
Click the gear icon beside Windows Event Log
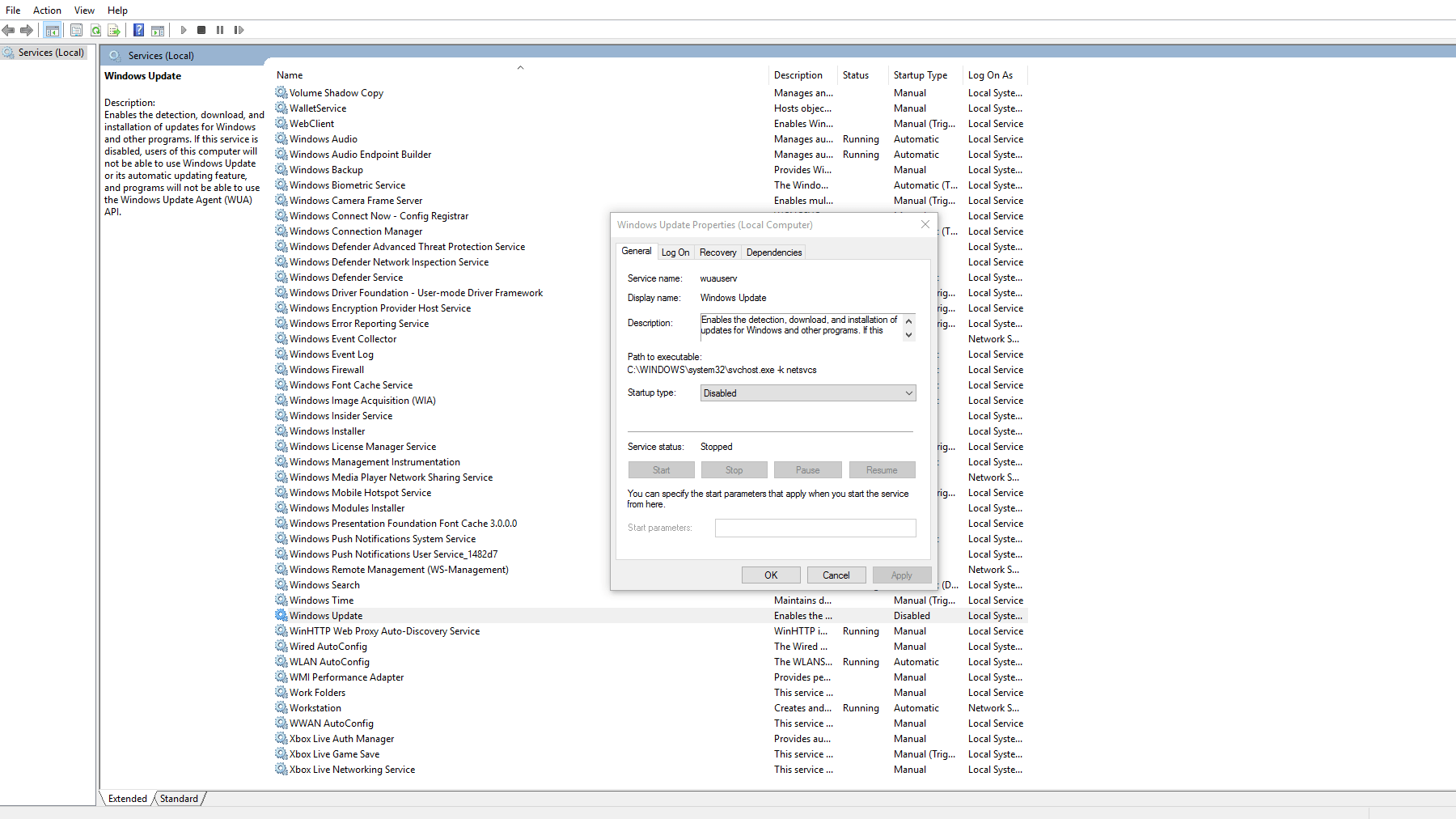281,354
